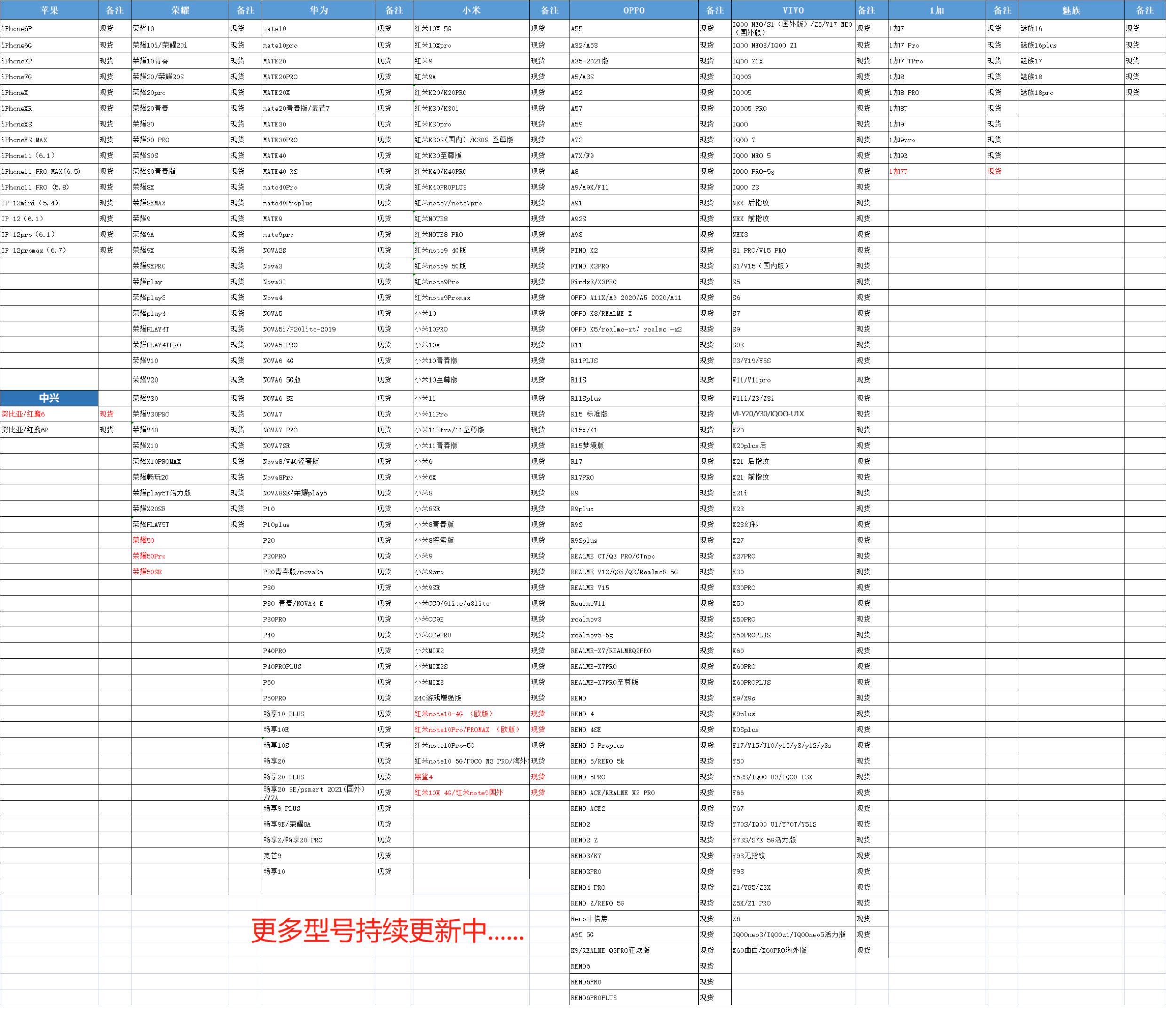Click the 荣耀 column header

[x=180, y=10]
